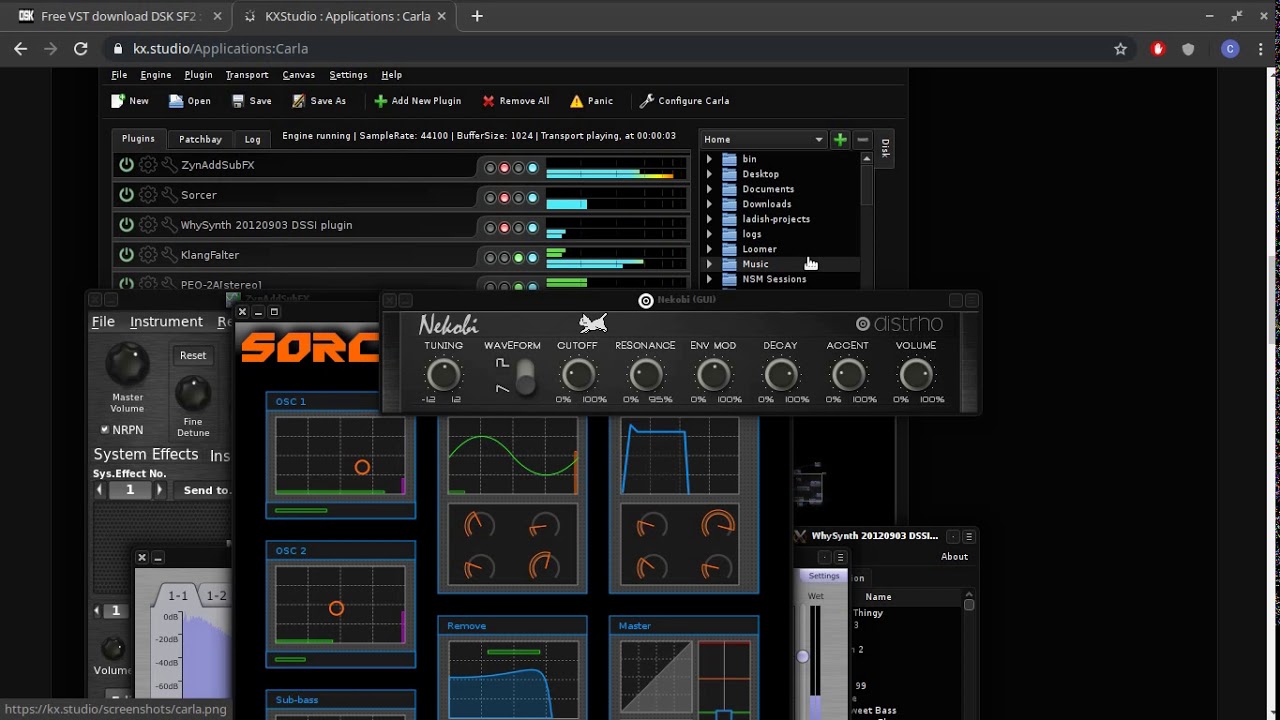
Task: Open the Instrument menu in ZynAddSubFX window
Action: (x=166, y=322)
